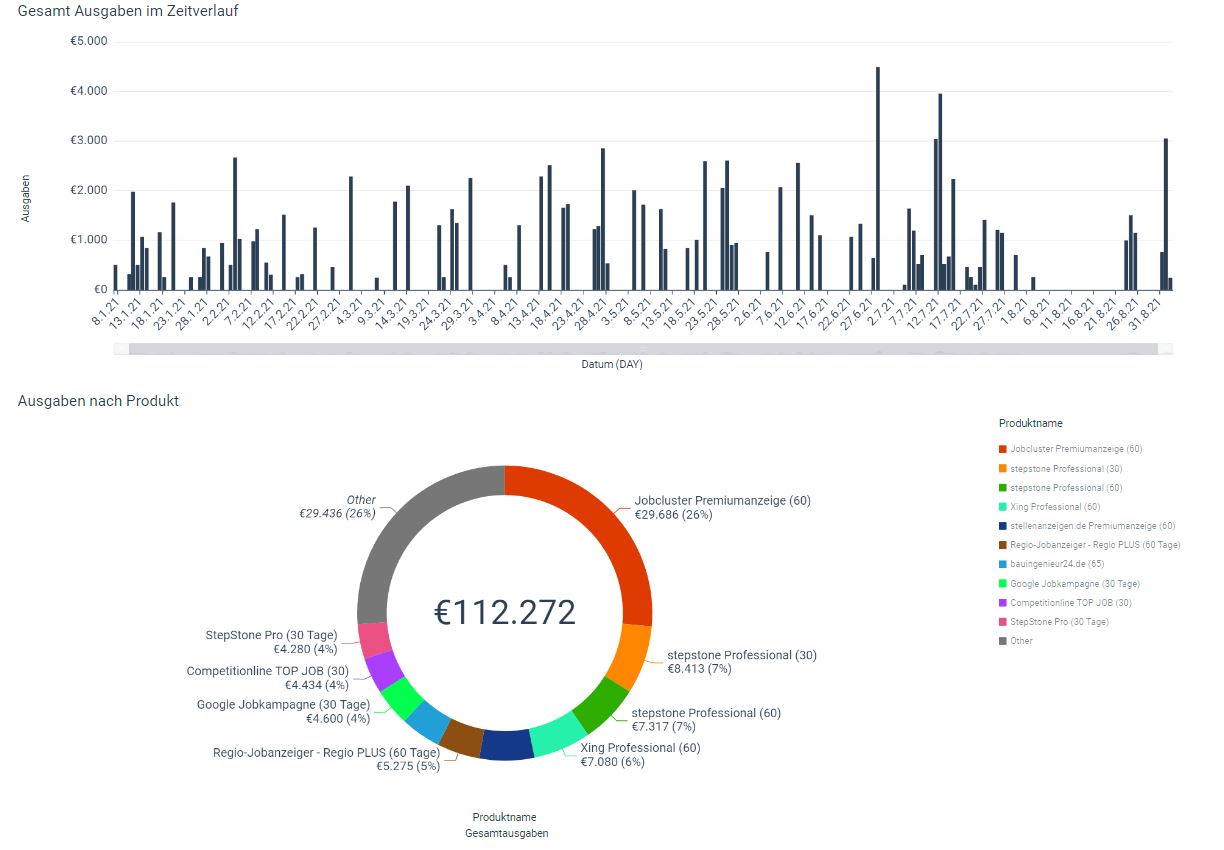Toggle the Other series in legend
Viewport: 1224px width, 850px height.
[x=1020, y=641]
